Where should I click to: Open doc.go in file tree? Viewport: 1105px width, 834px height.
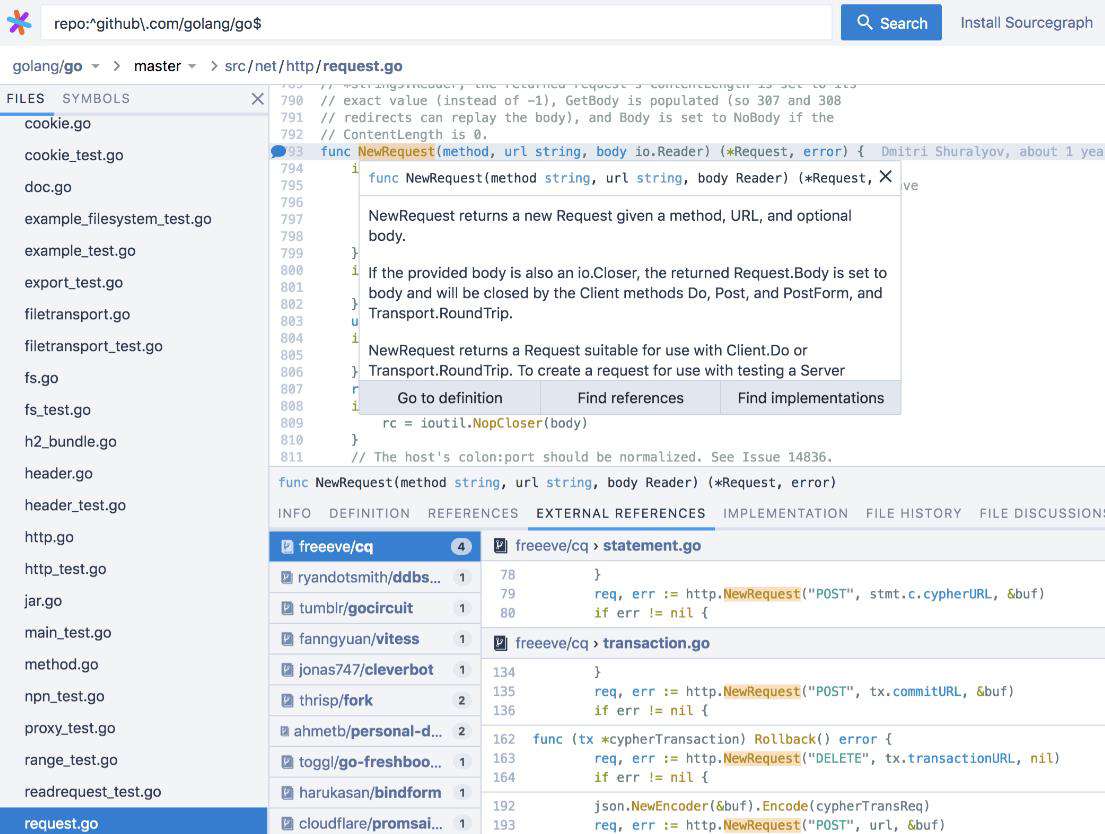48,187
